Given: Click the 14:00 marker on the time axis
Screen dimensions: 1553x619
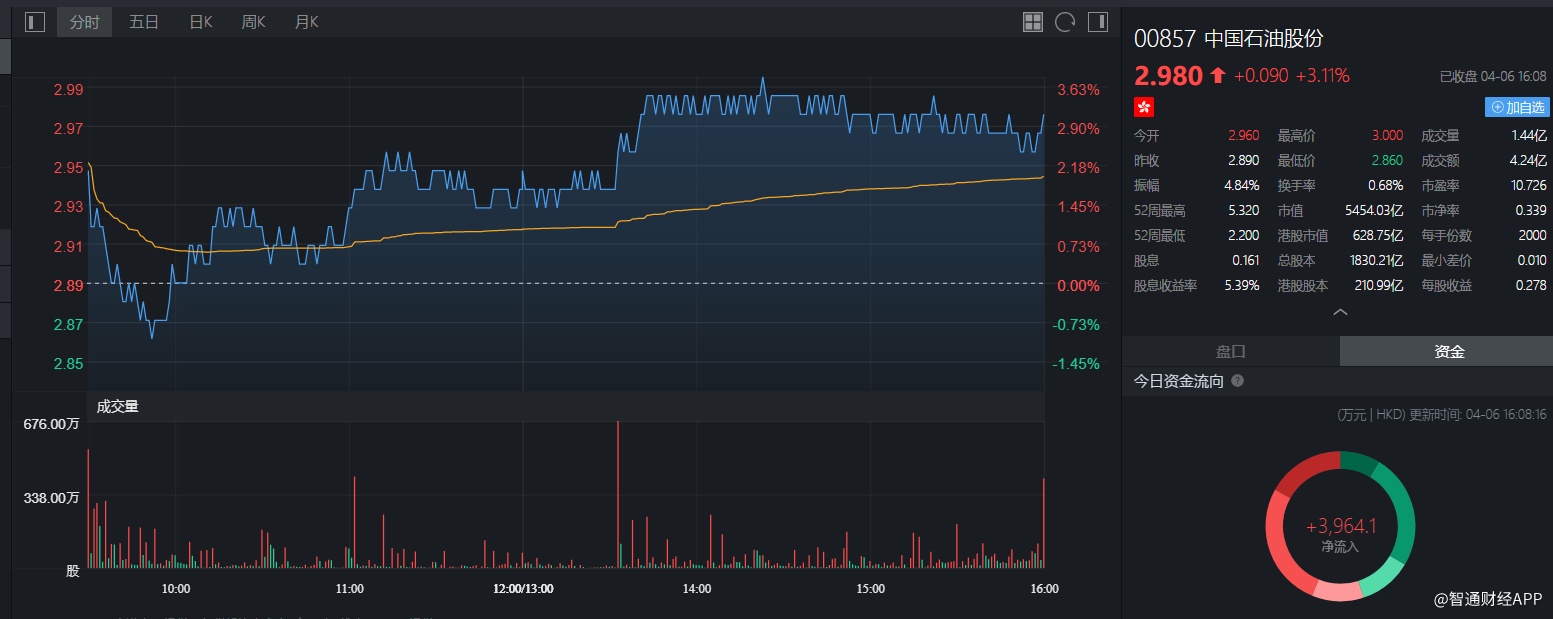Looking at the screenshot, I should click(697, 589).
